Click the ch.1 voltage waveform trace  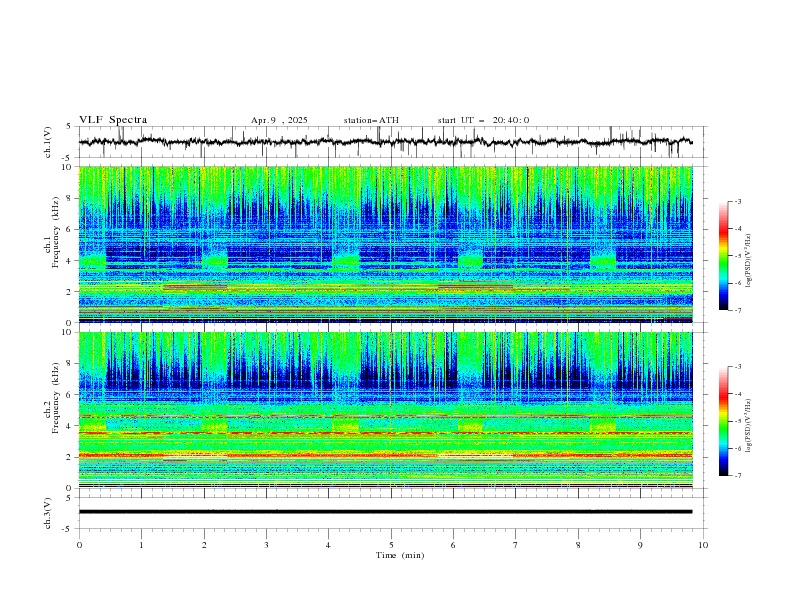tap(385, 142)
